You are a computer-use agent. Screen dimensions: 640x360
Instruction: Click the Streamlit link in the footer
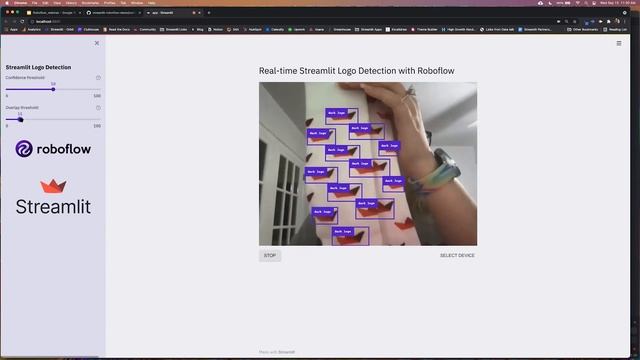[x=287, y=352]
